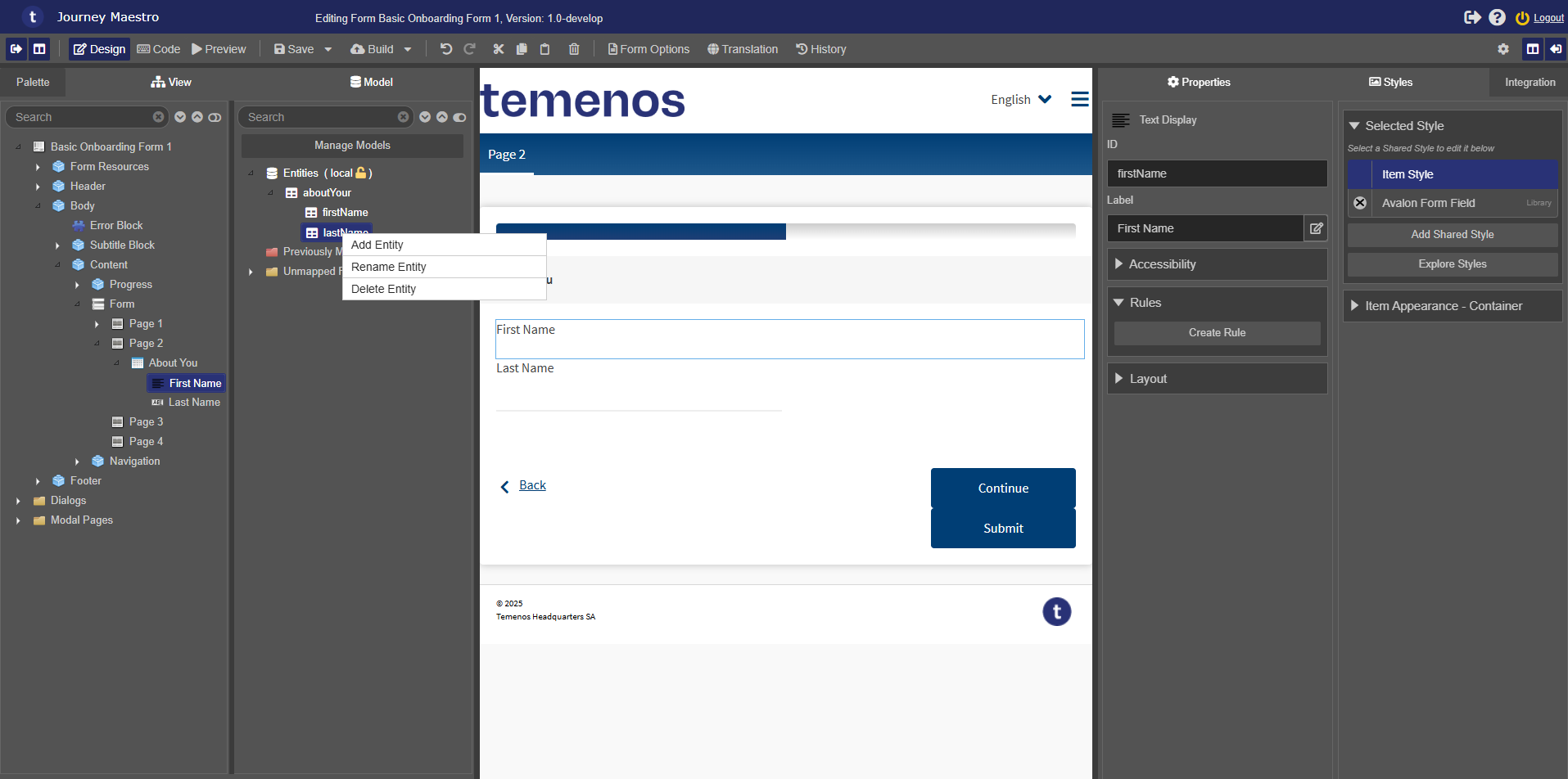Click the delete trash can icon

[574, 49]
